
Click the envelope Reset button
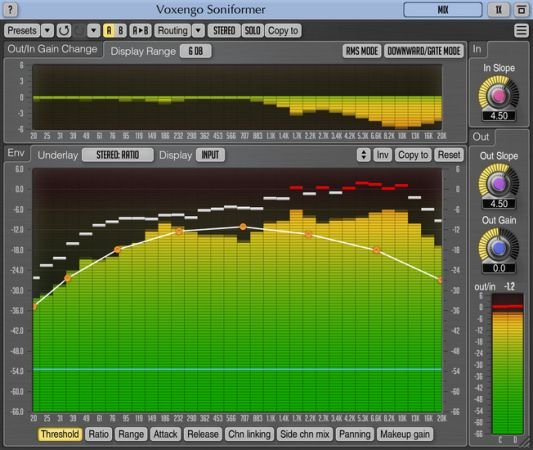(449, 155)
